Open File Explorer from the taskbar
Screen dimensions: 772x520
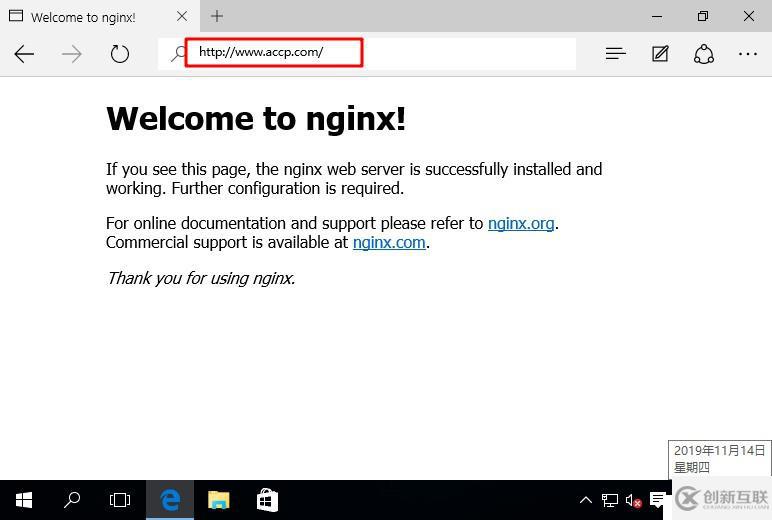coord(218,500)
